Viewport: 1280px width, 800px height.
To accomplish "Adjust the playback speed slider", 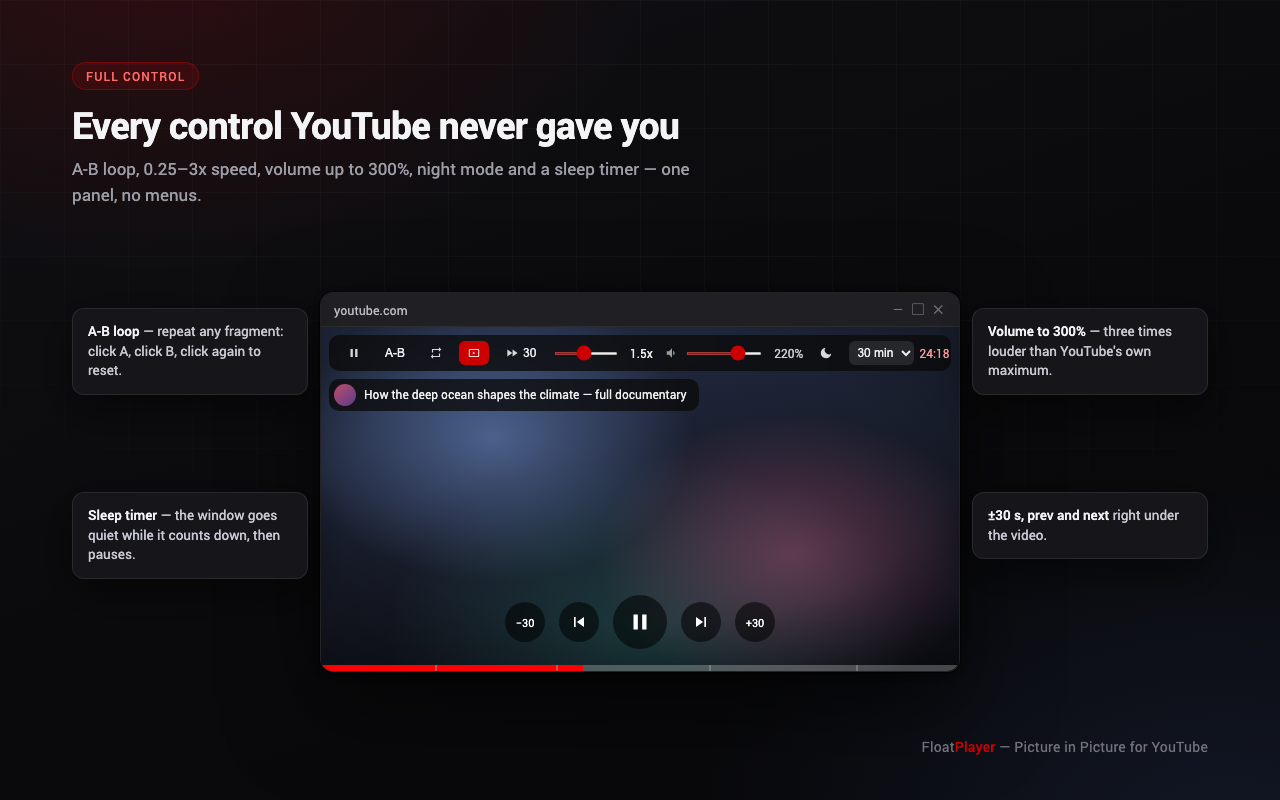I will (586, 353).
